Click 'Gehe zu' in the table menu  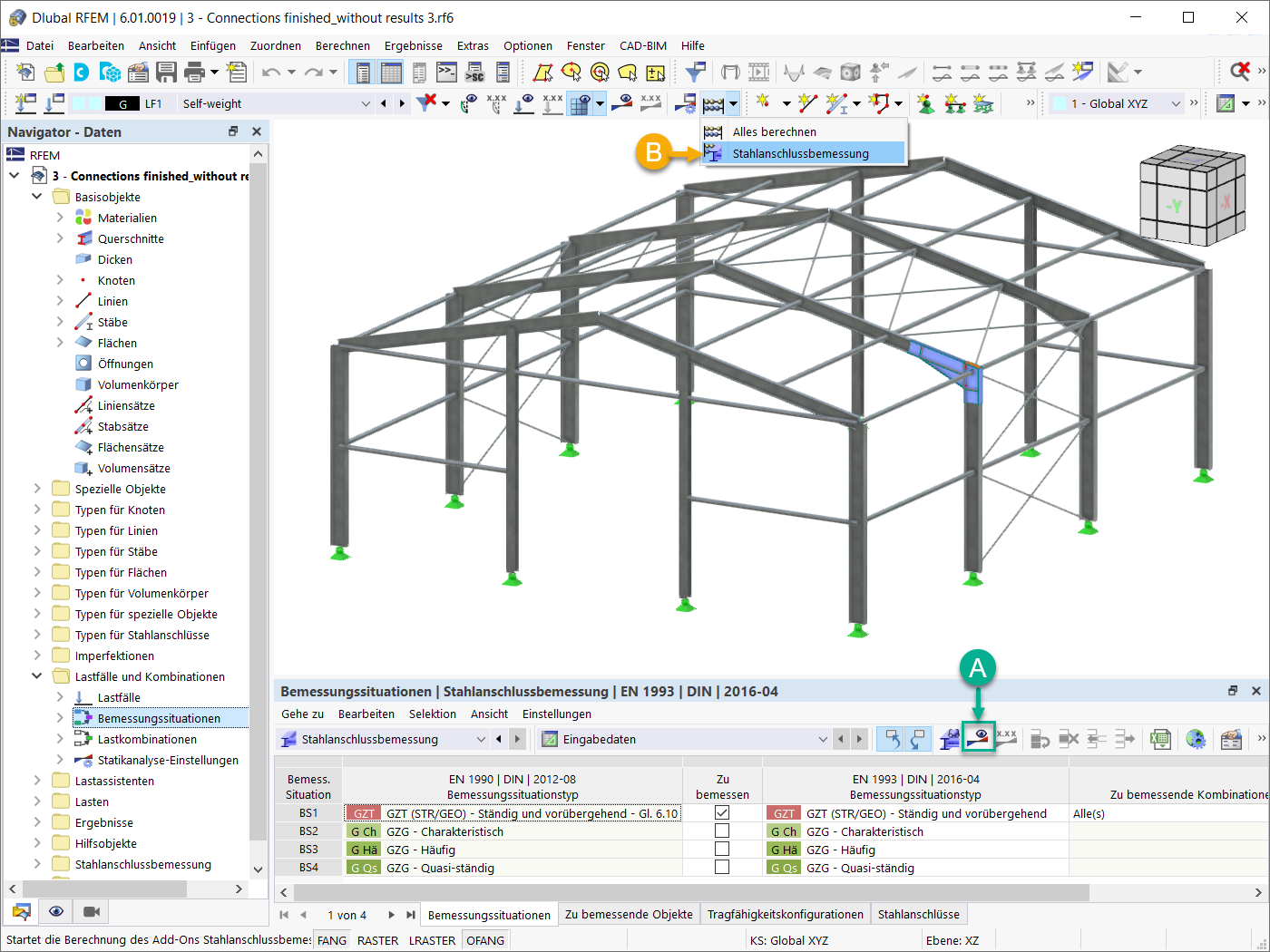[x=302, y=714]
